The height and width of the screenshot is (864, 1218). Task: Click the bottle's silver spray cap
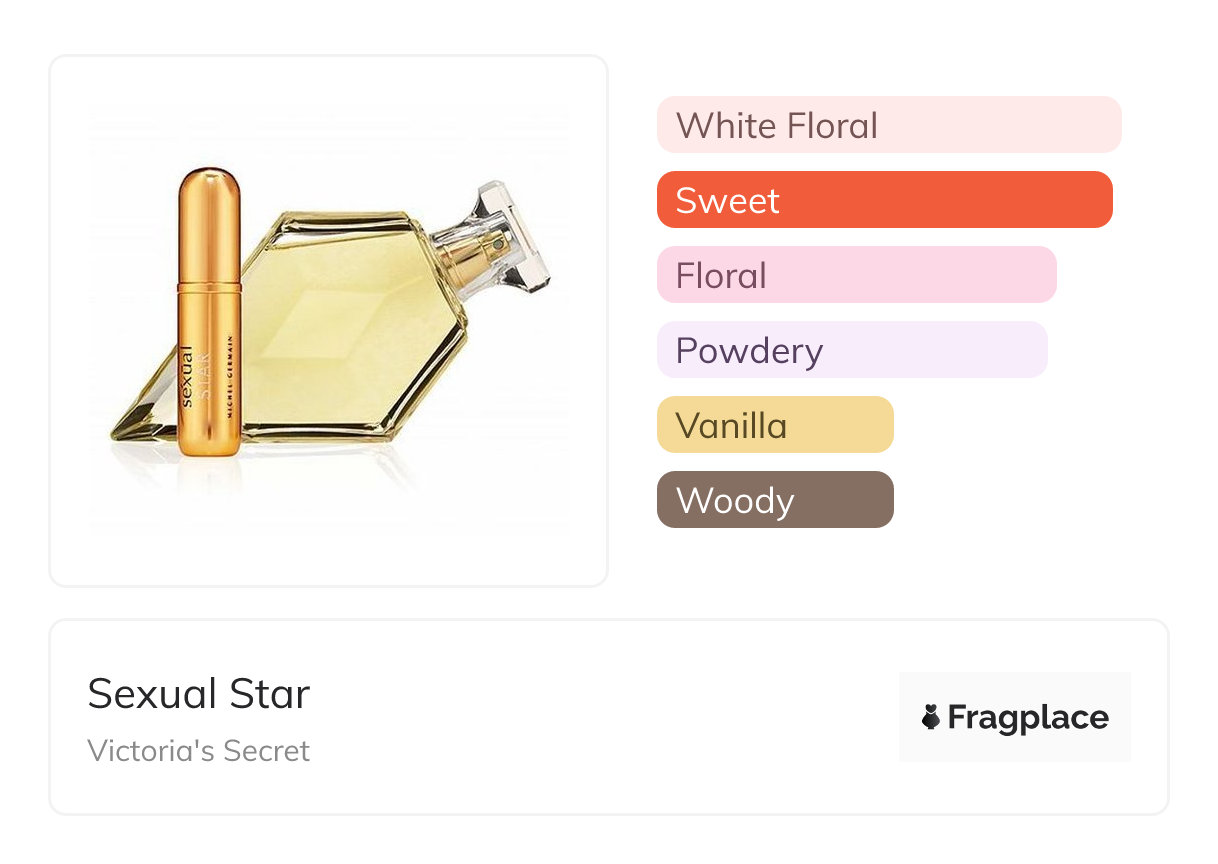pos(510,235)
